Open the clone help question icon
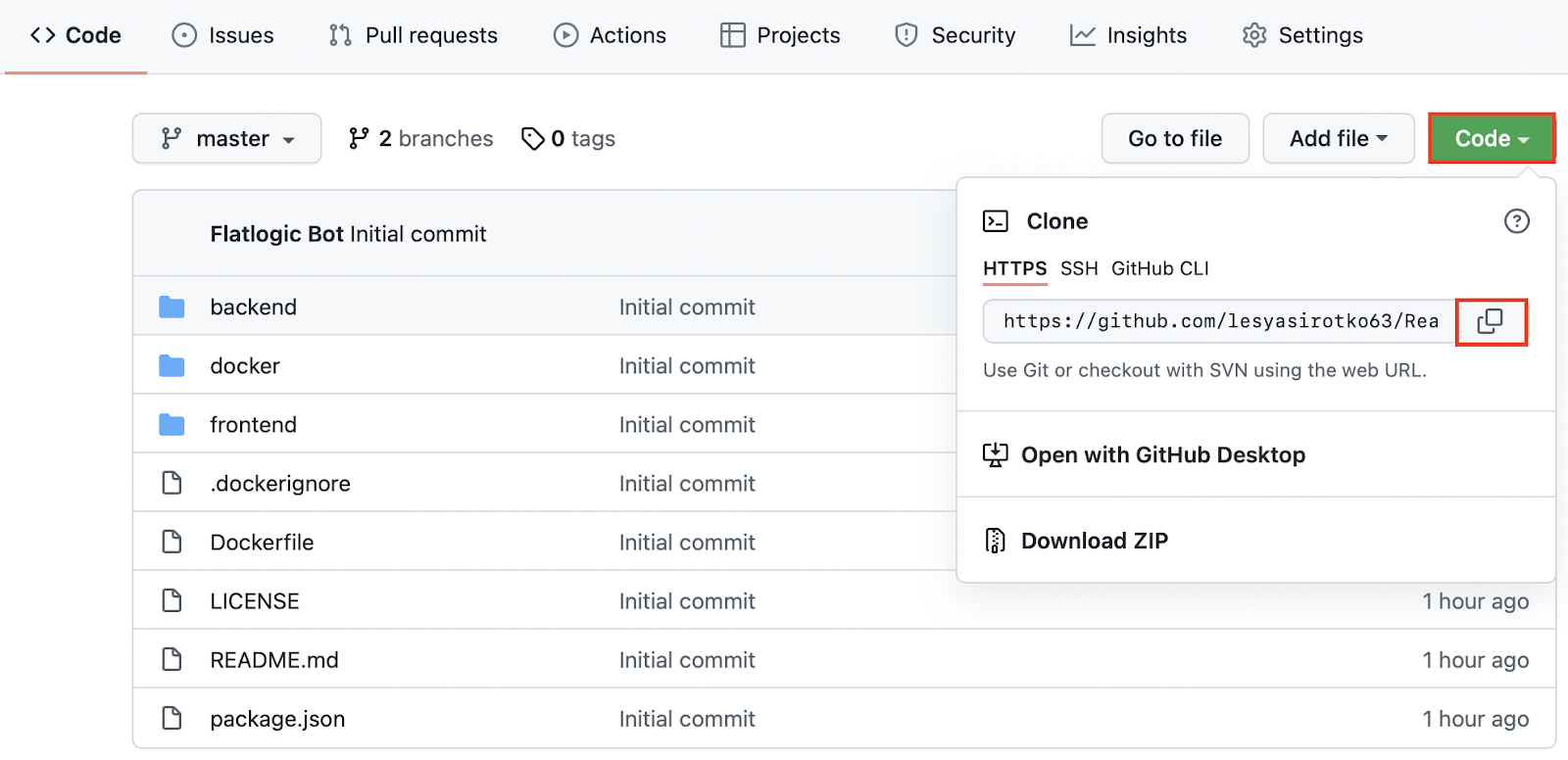This screenshot has height=760, width=1568. point(1516,221)
